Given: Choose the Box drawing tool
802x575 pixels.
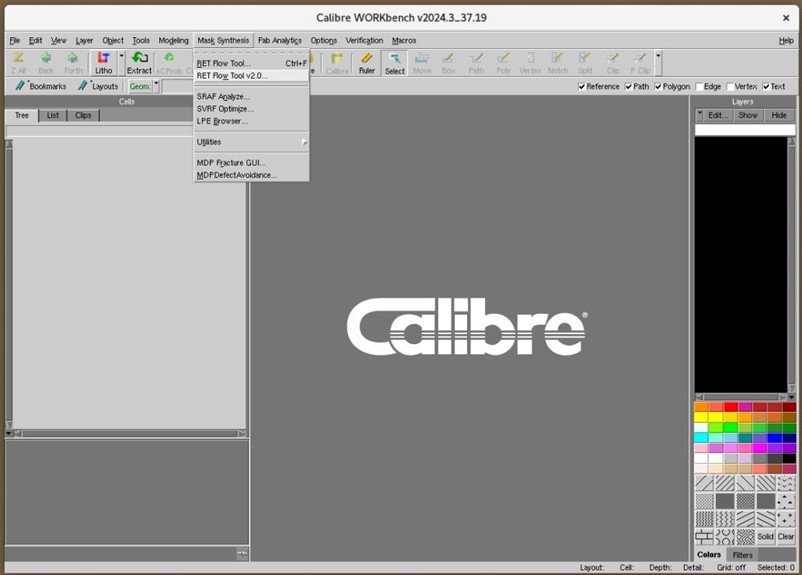Looking at the screenshot, I should point(449,63).
